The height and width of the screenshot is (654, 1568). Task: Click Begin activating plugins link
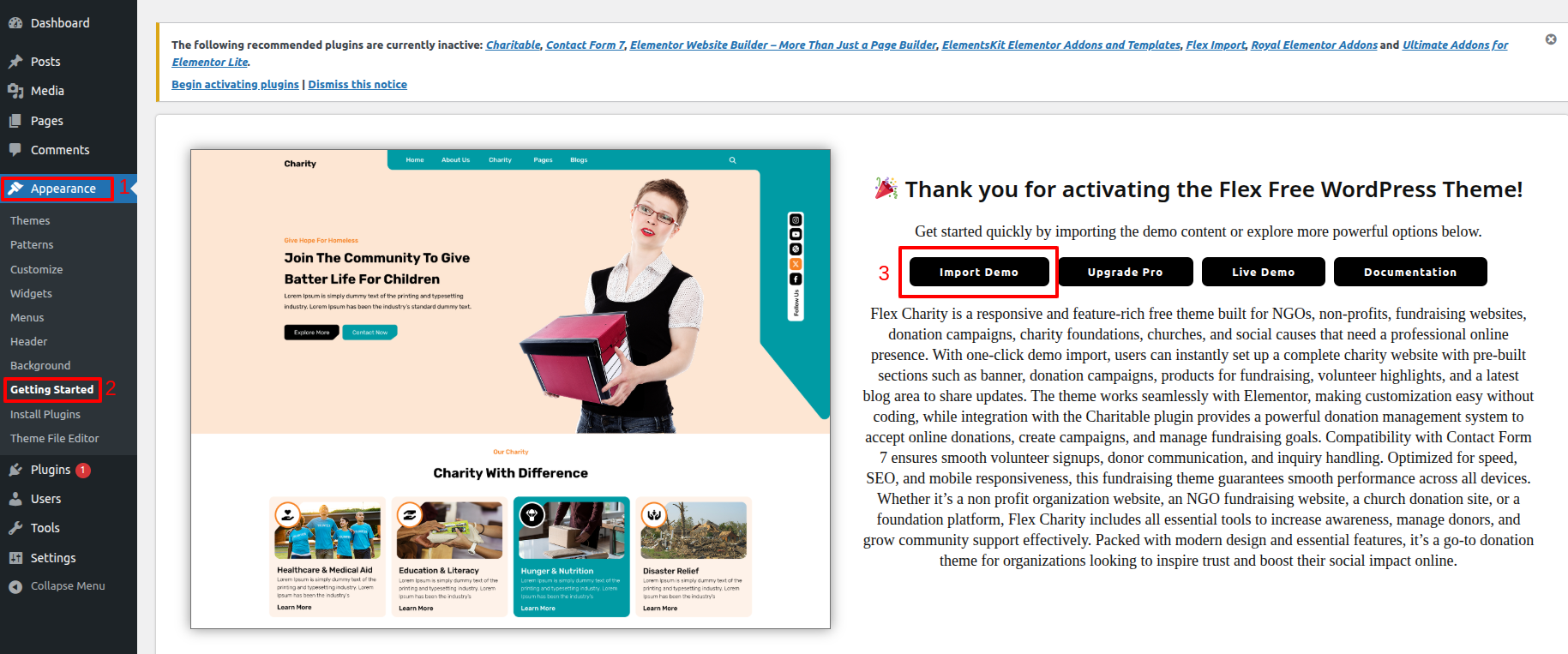tap(235, 85)
